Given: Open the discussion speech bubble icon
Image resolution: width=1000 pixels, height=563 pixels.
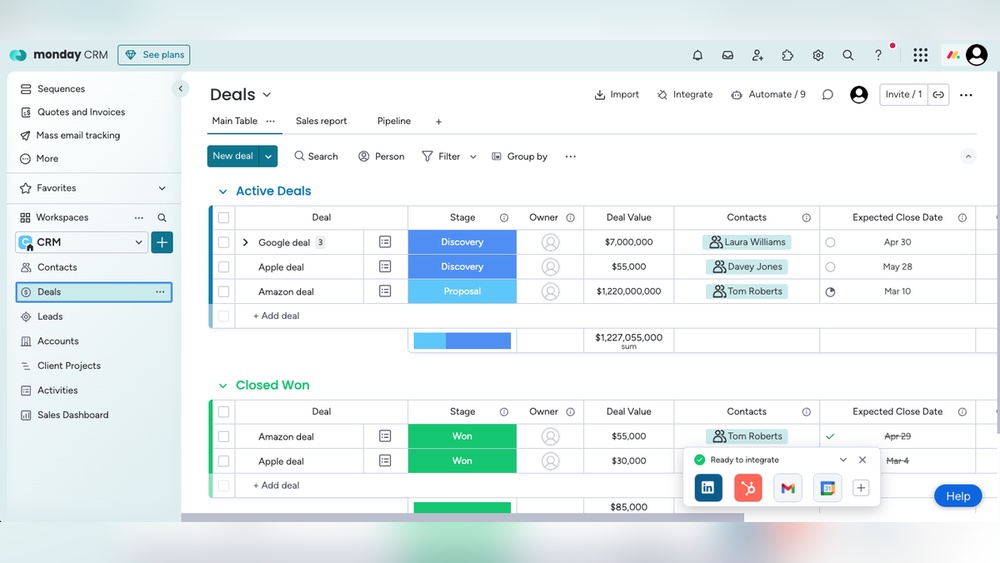Looking at the screenshot, I should click(828, 94).
